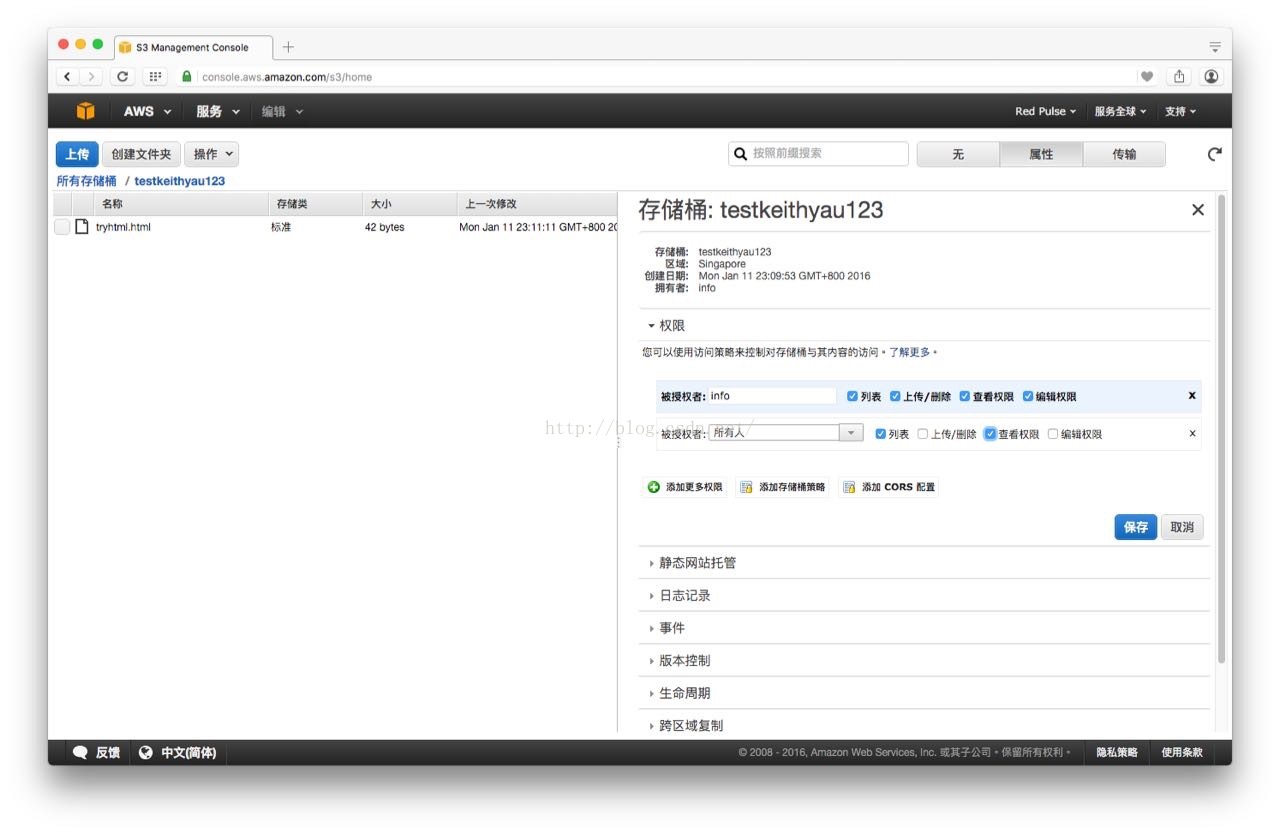Go to 所有存储桶 breadcrumb link
This screenshot has height=834, width=1280.
(x=87, y=181)
